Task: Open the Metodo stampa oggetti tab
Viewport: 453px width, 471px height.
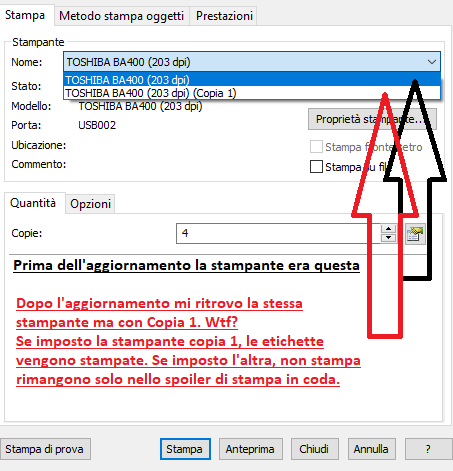Action: [x=122, y=16]
